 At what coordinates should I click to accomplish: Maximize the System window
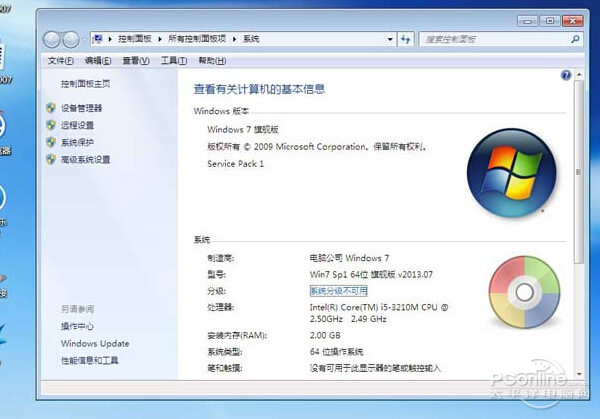pos(550,21)
